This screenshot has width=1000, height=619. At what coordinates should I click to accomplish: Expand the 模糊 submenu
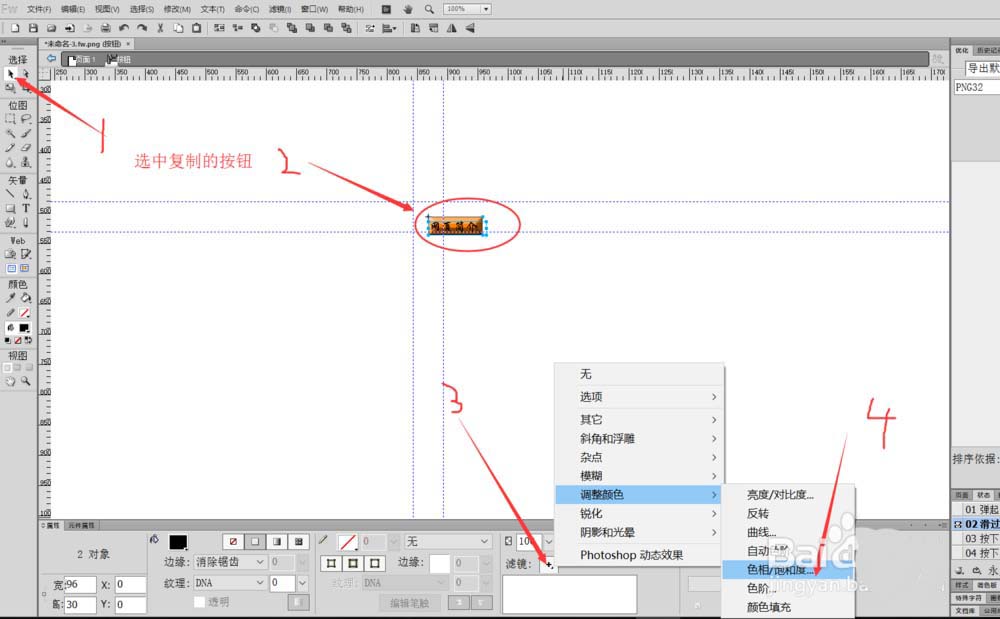[x=639, y=476]
